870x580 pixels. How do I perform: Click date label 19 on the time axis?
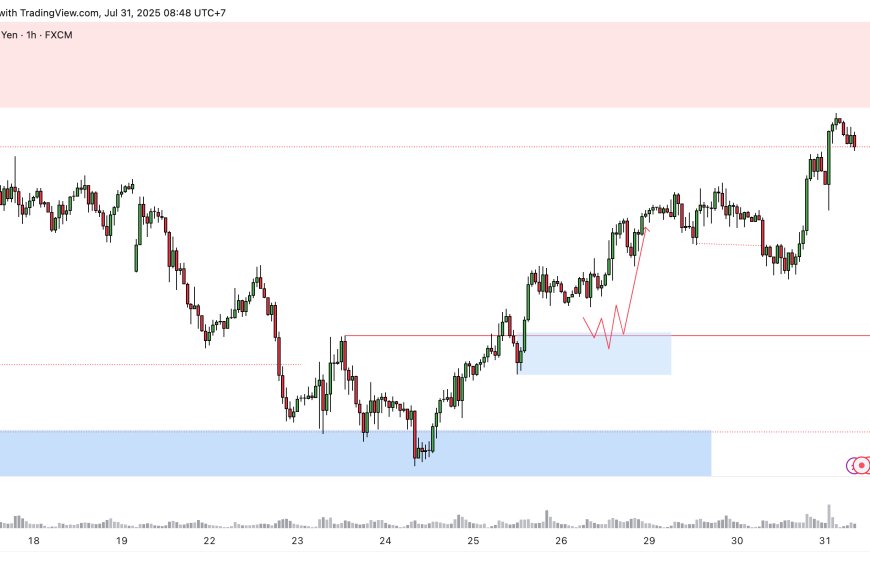click(121, 541)
